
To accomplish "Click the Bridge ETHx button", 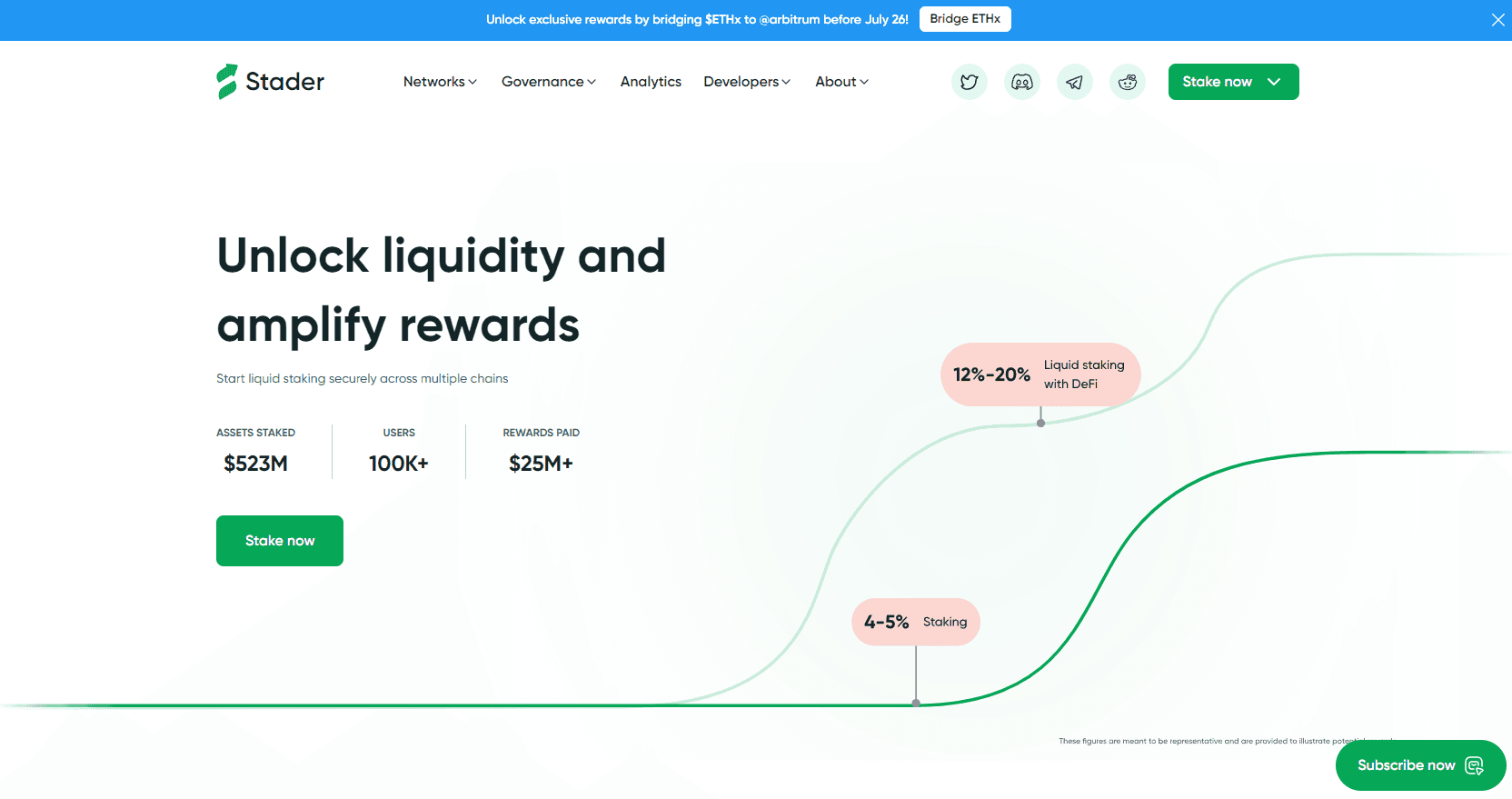I will pos(965,19).
